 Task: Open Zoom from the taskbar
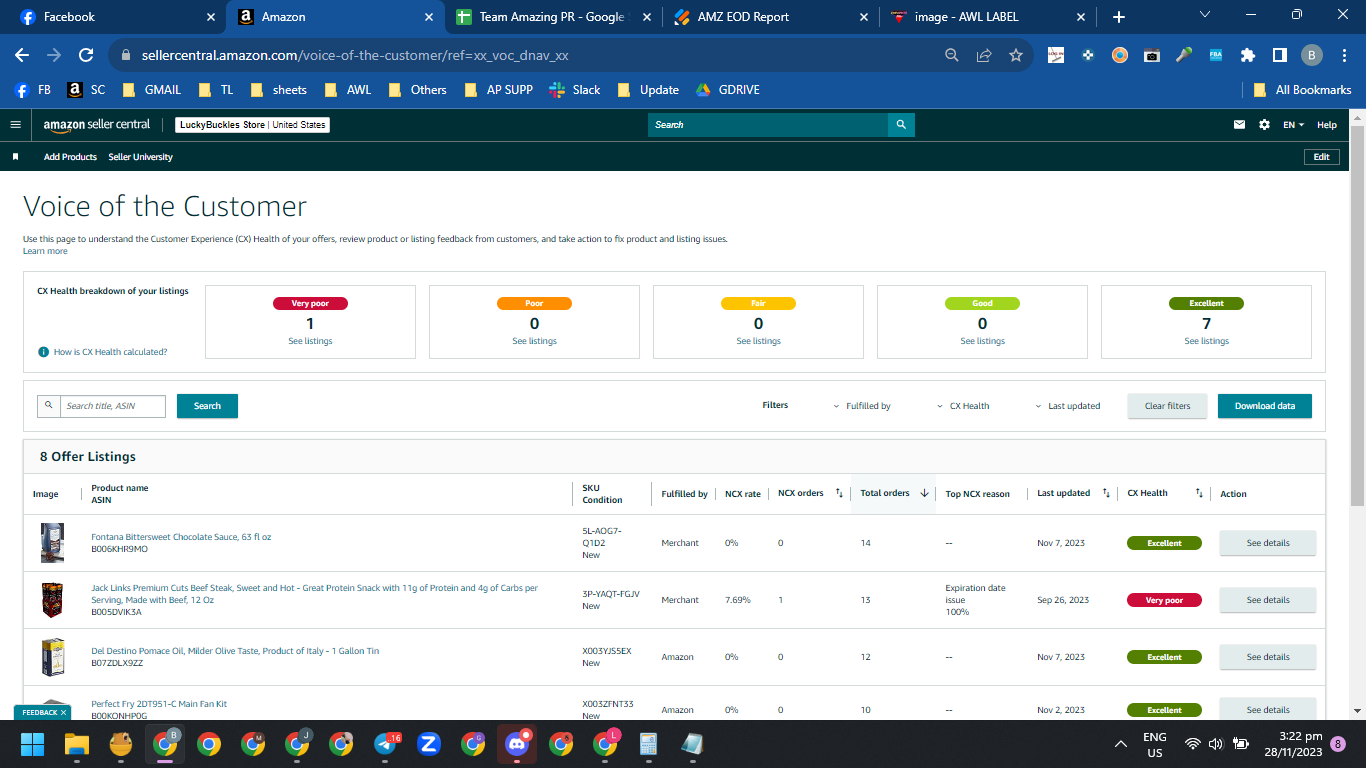429,744
